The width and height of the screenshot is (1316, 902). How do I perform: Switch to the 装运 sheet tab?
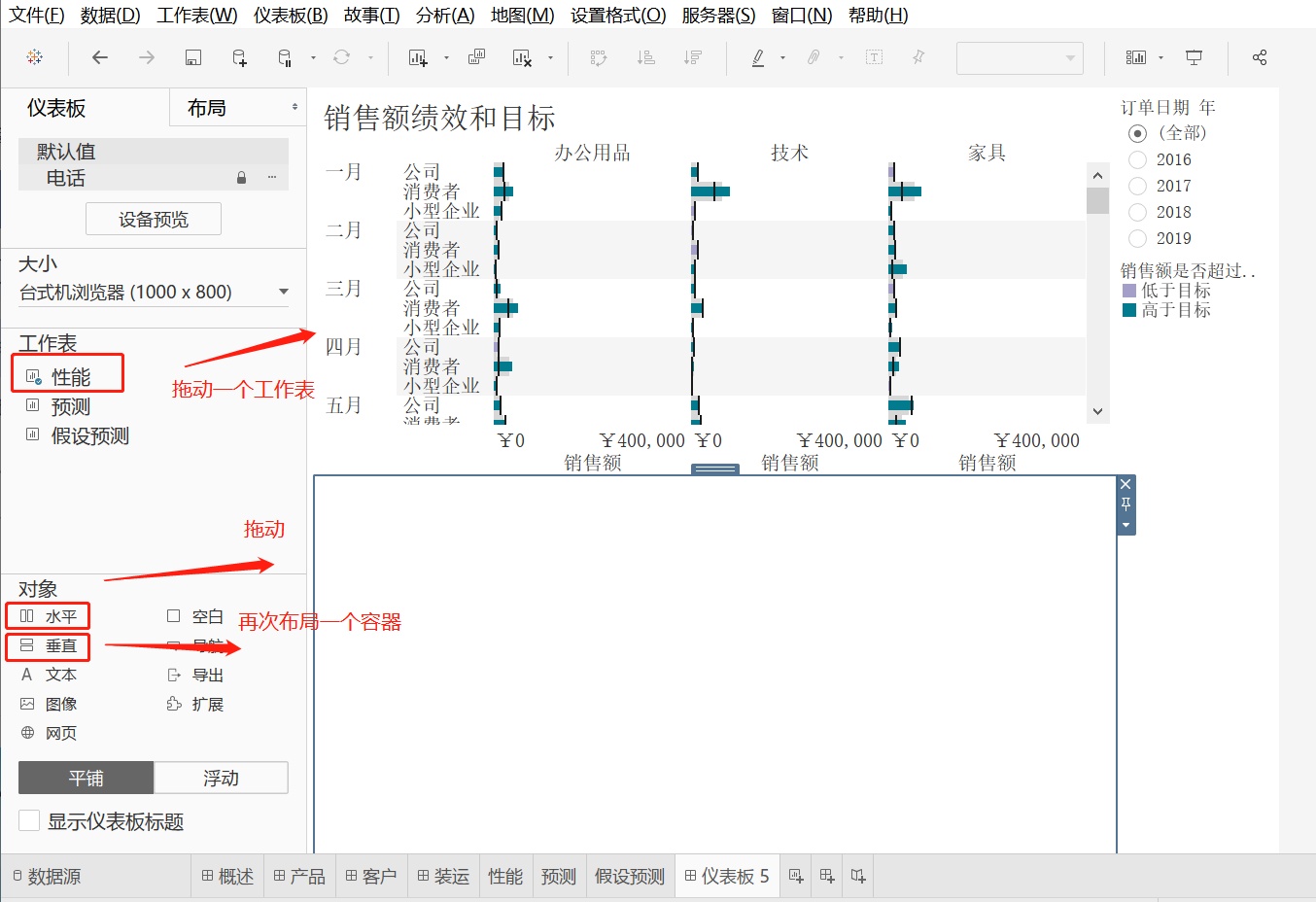[x=443, y=876]
